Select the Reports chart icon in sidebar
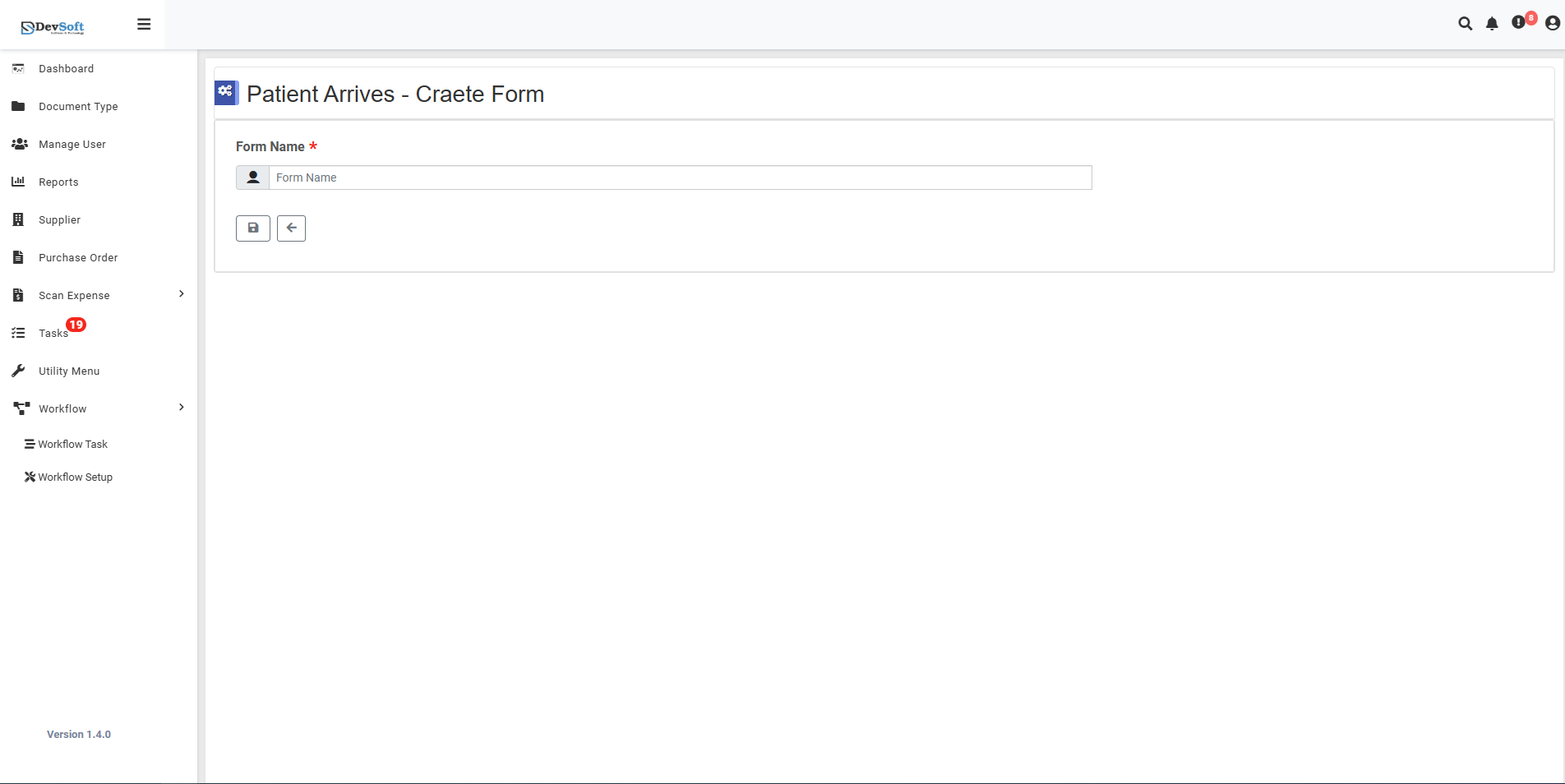The image size is (1565, 784). tap(18, 182)
